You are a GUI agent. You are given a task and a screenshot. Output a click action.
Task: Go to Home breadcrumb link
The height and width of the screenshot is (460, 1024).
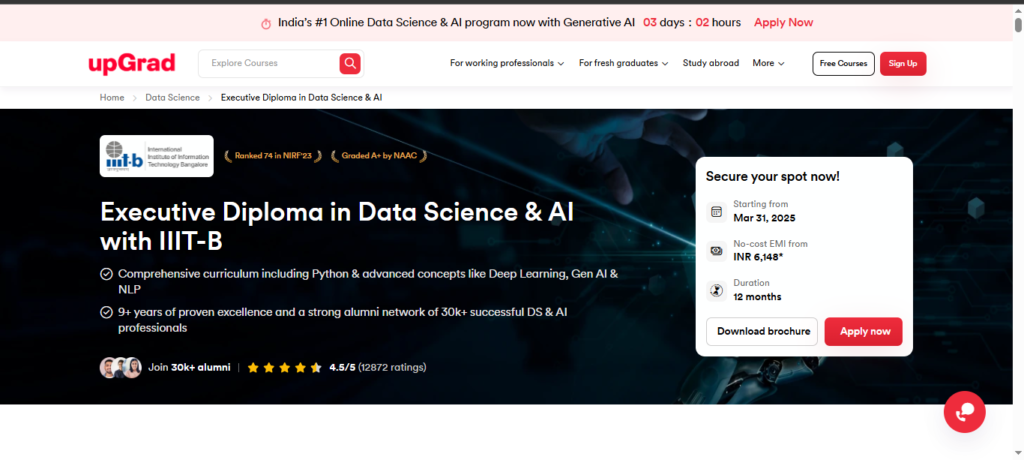[112, 97]
